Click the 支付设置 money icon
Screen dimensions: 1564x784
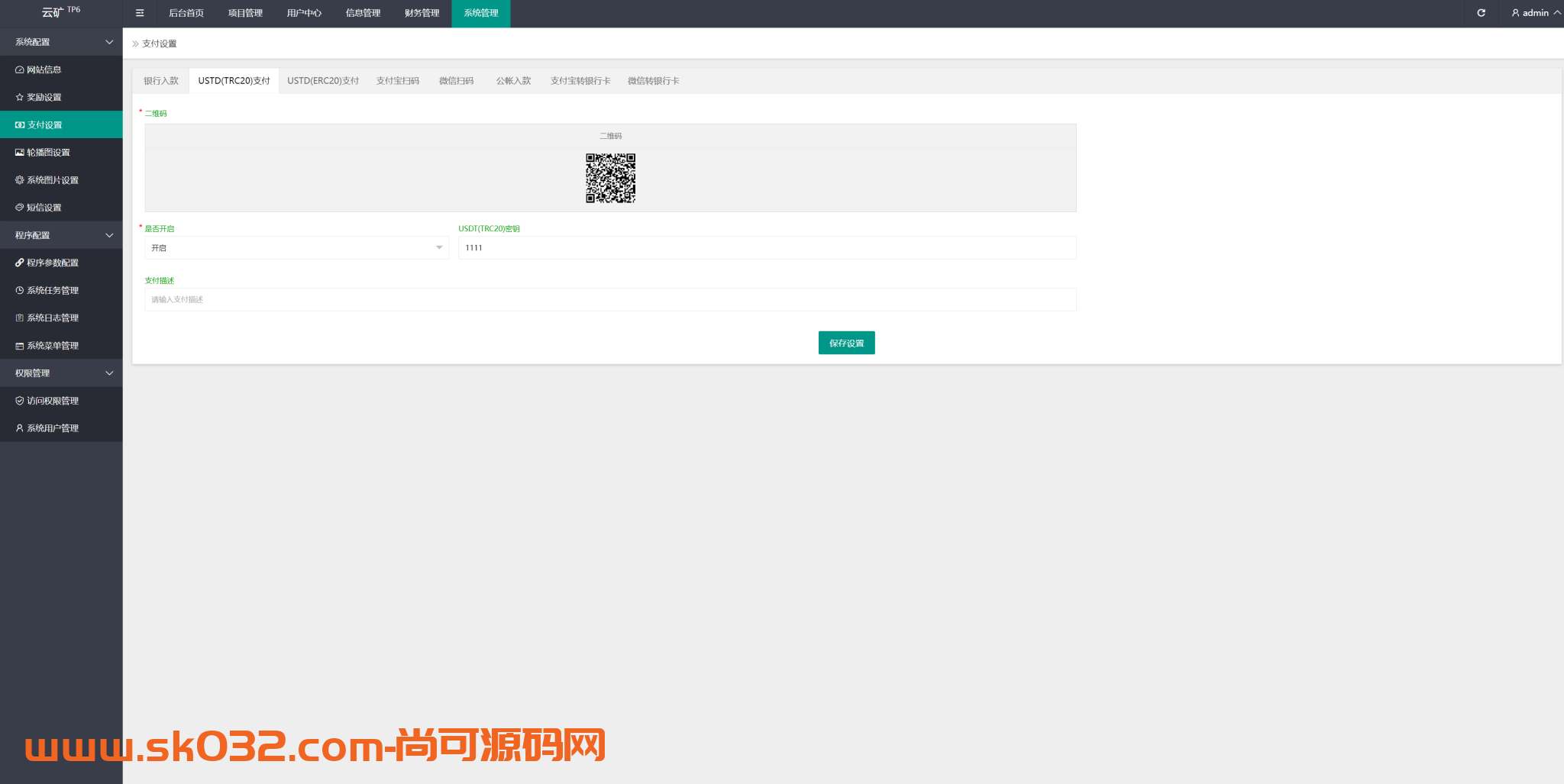[20, 124]
